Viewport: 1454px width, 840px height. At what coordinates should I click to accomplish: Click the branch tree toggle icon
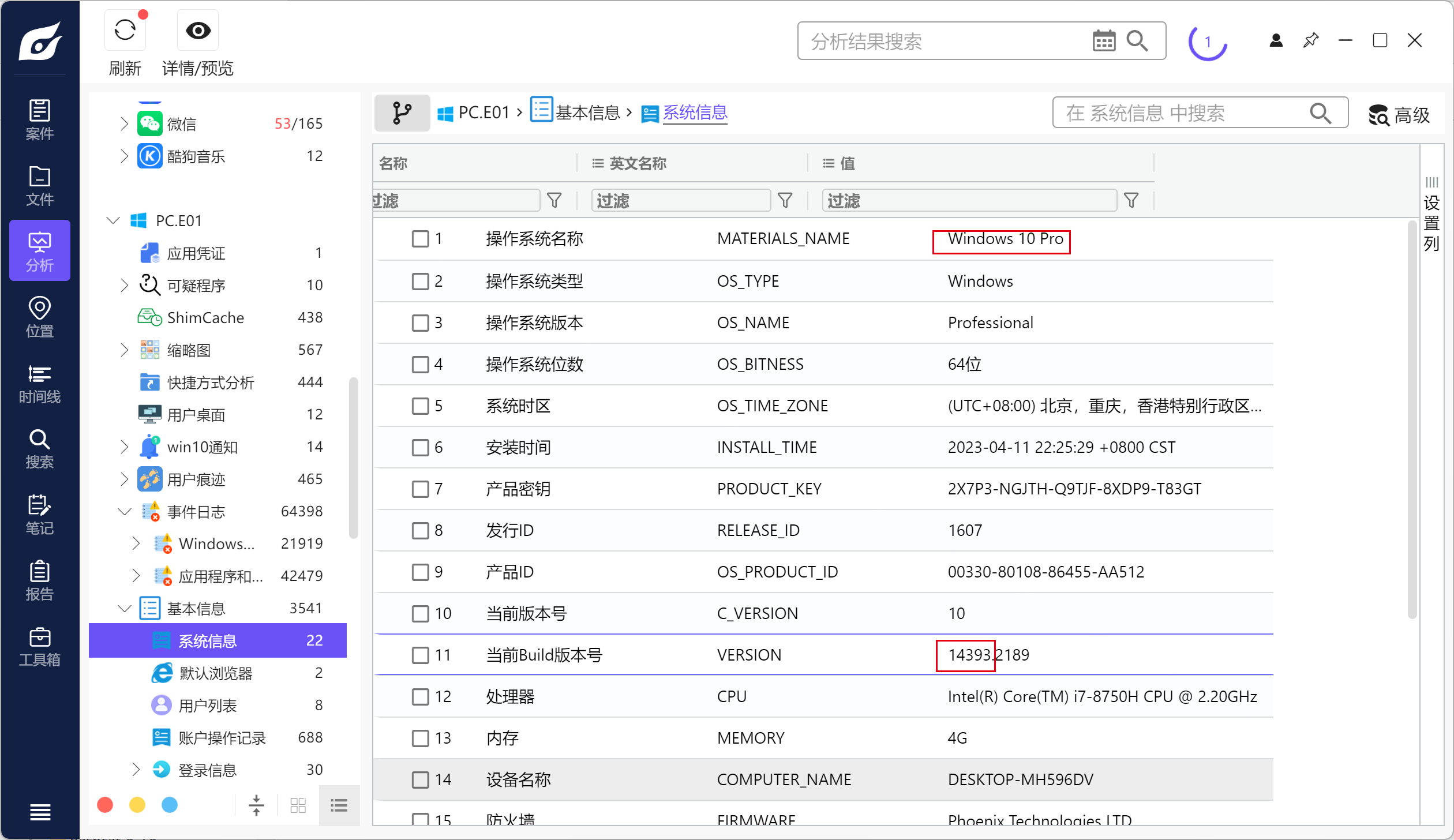pyautogui.click(x=402, y=112)
